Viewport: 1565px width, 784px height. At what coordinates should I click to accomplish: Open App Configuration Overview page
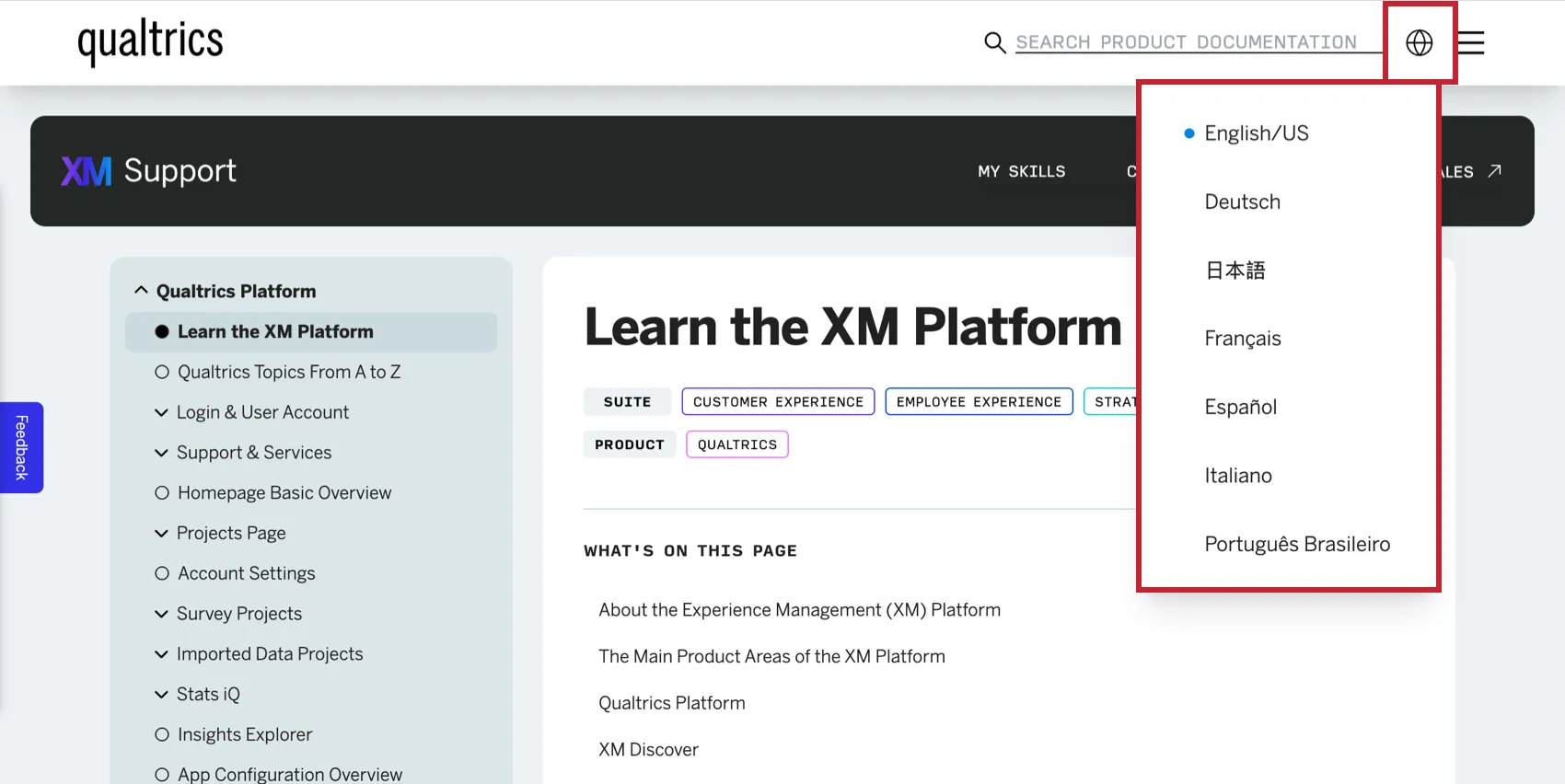coord(290,774)
